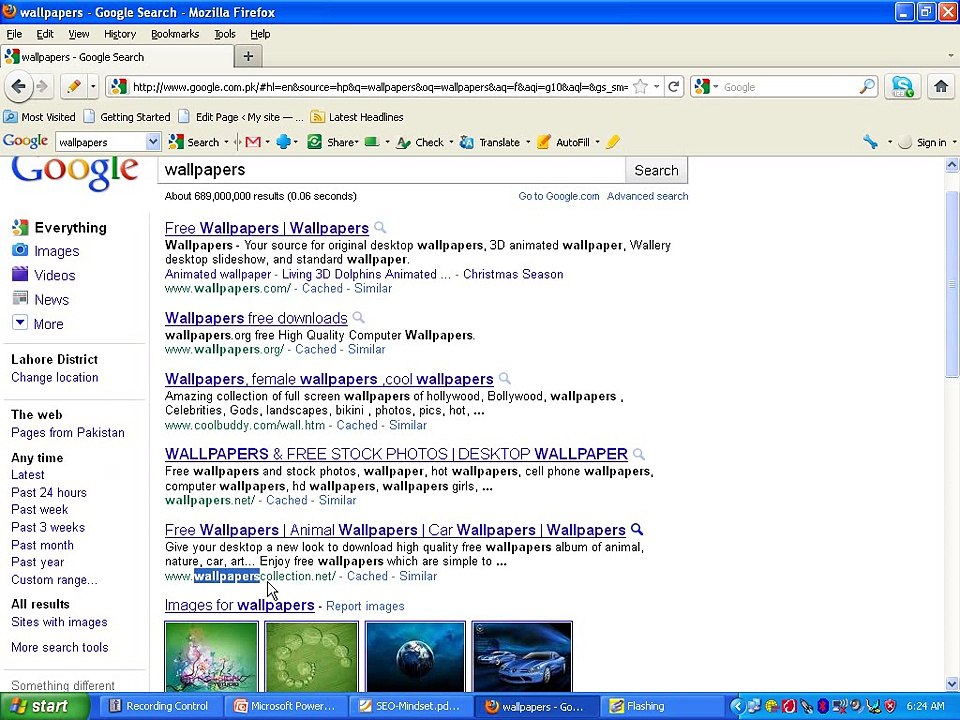
Task: Click the Forward navigation arrow
Action: [42, 87]
